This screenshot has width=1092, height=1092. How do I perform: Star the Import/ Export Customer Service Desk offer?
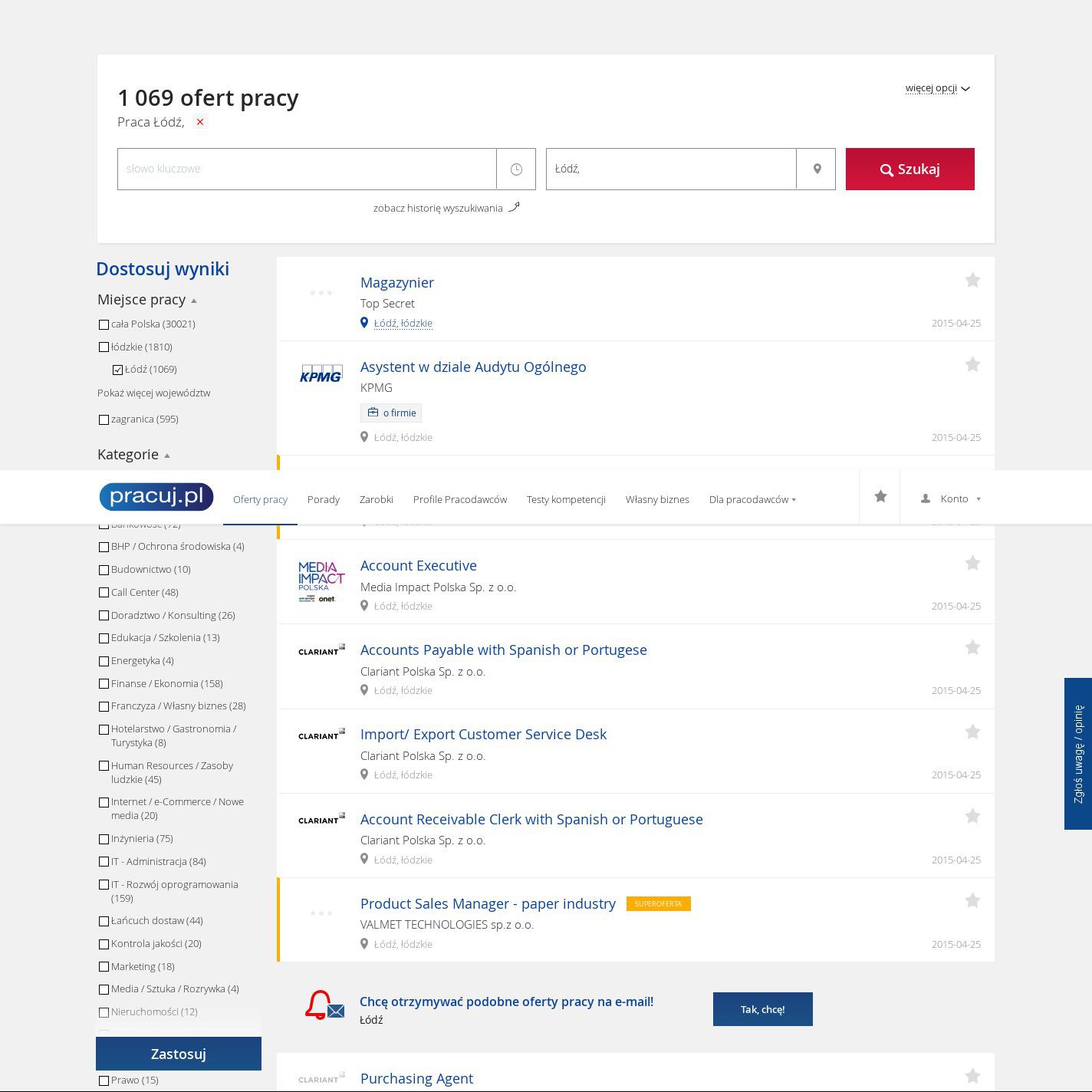point(972,732)
